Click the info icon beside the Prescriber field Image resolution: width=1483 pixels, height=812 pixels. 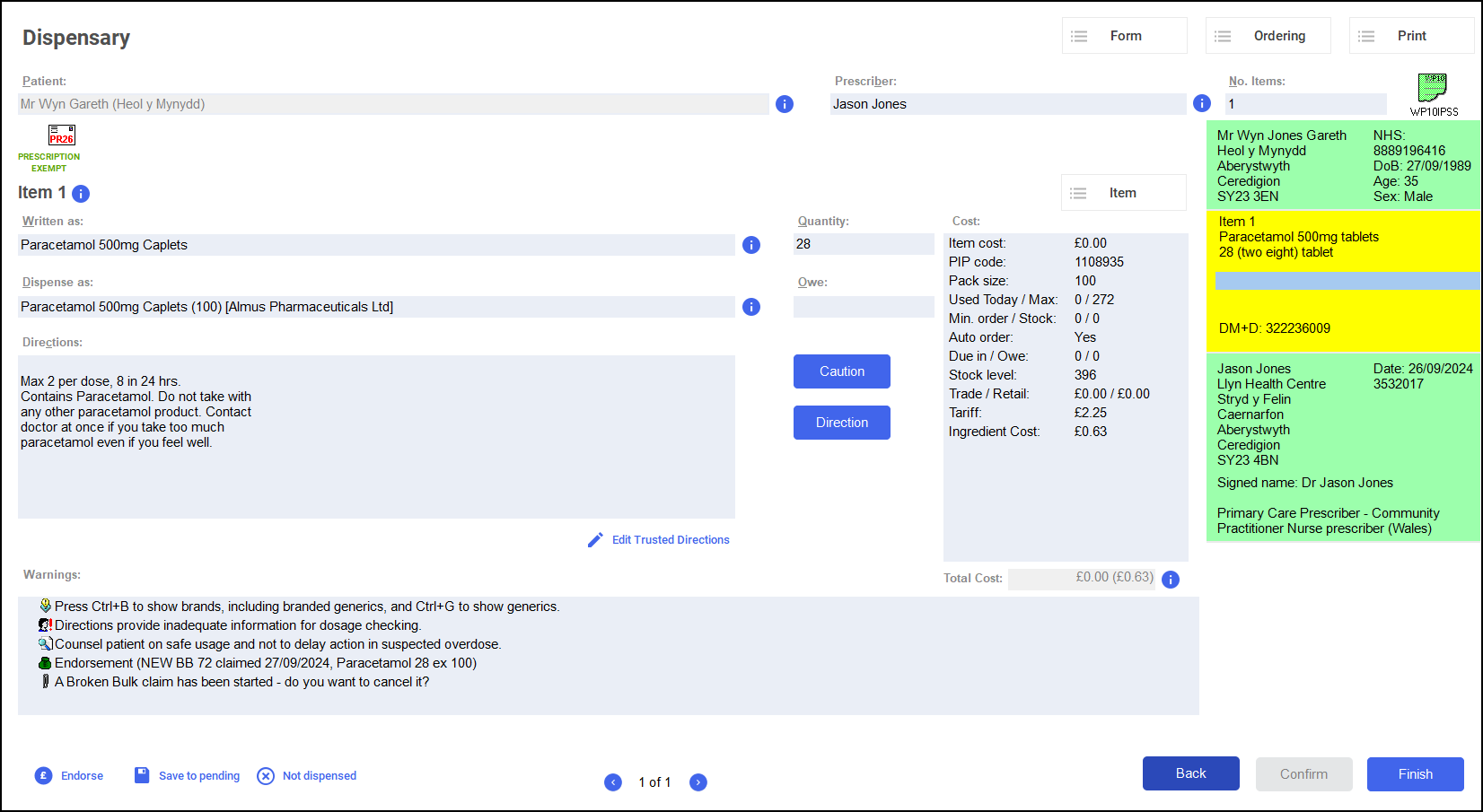[1202, 103]
